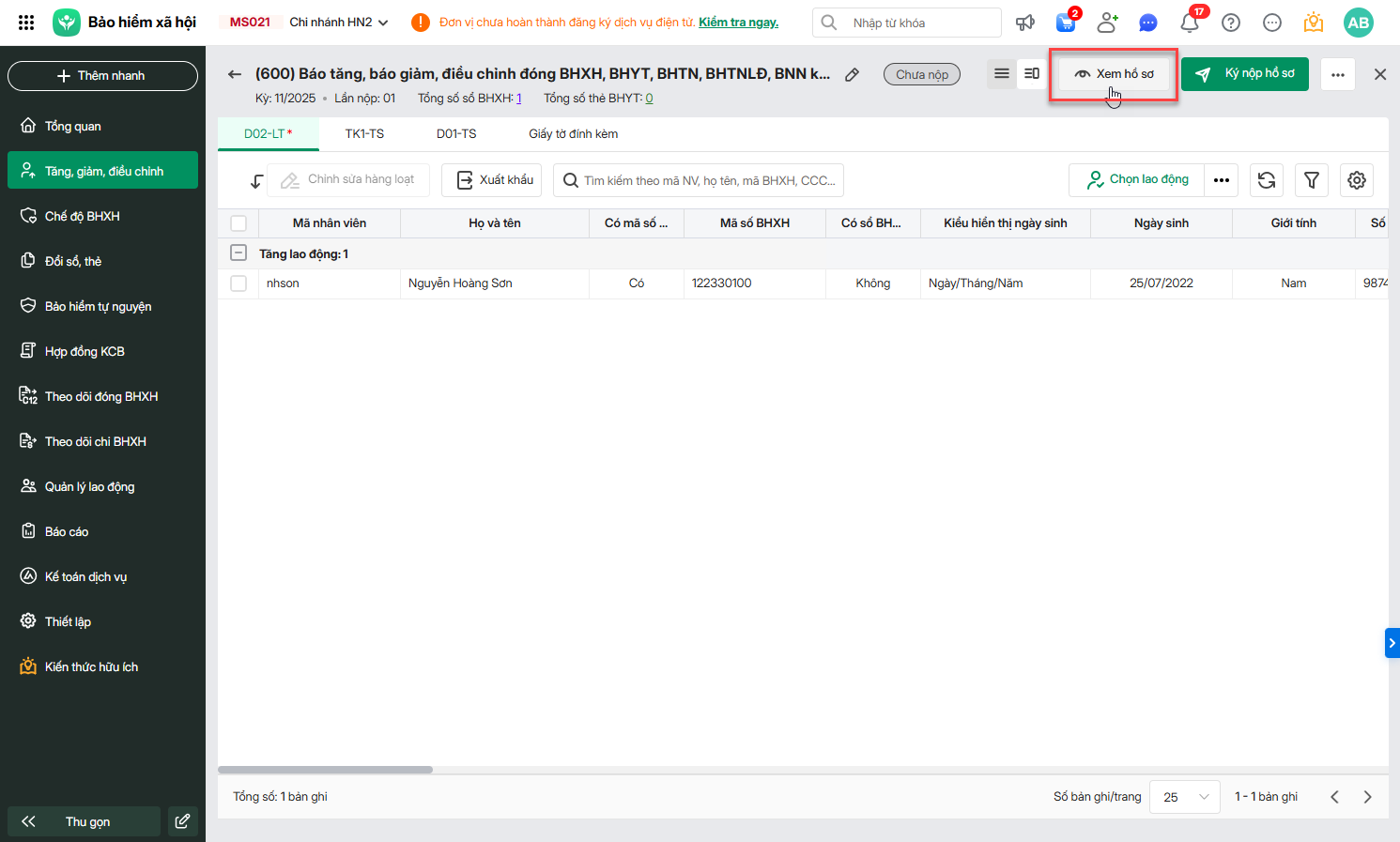This screenshot has height=842, width=1400.
Task: Click the horizontal scrollbar under the table
Action: click(x=325, y=770)
